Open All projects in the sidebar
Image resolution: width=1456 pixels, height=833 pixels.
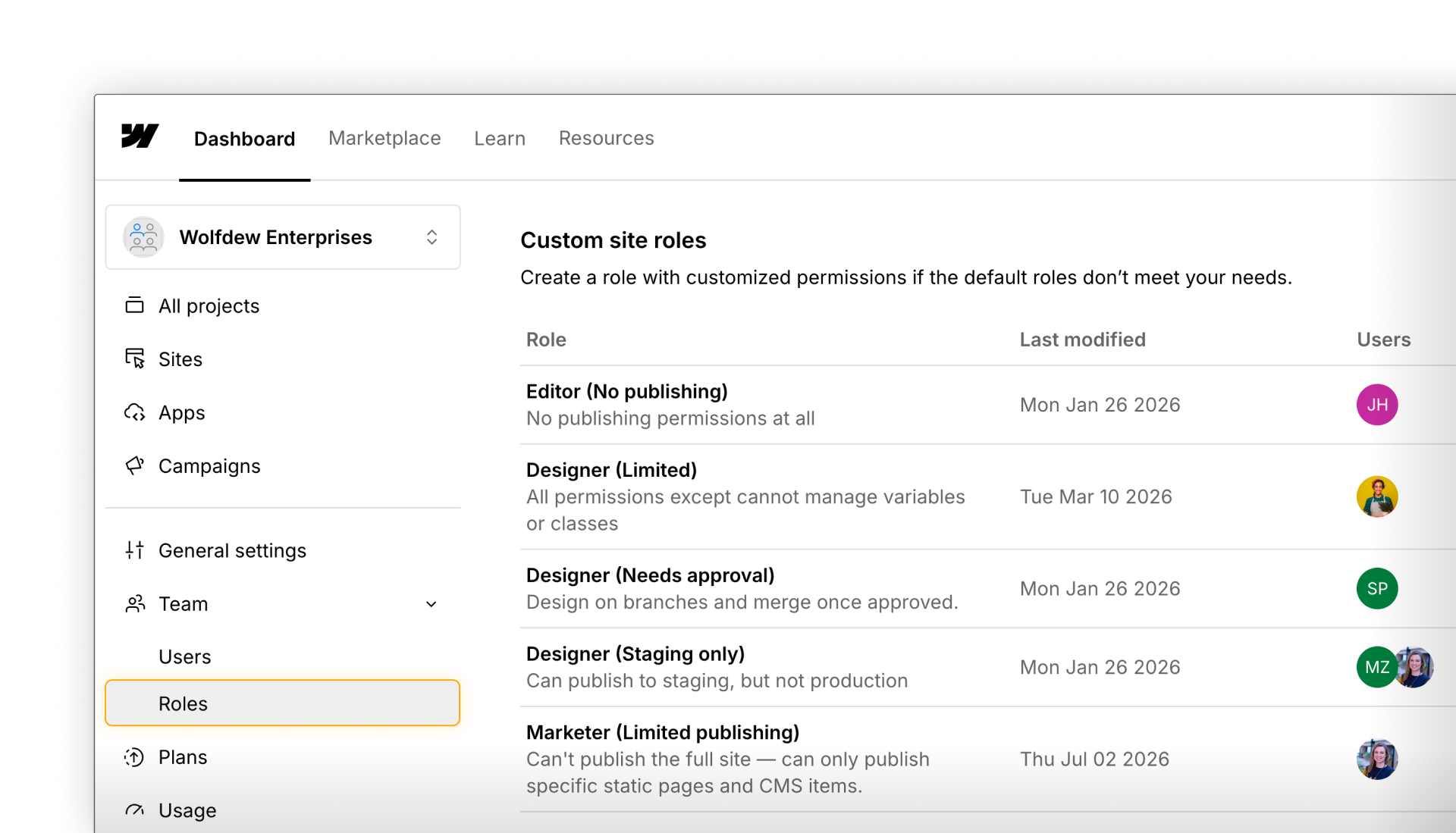pos(209,306)
